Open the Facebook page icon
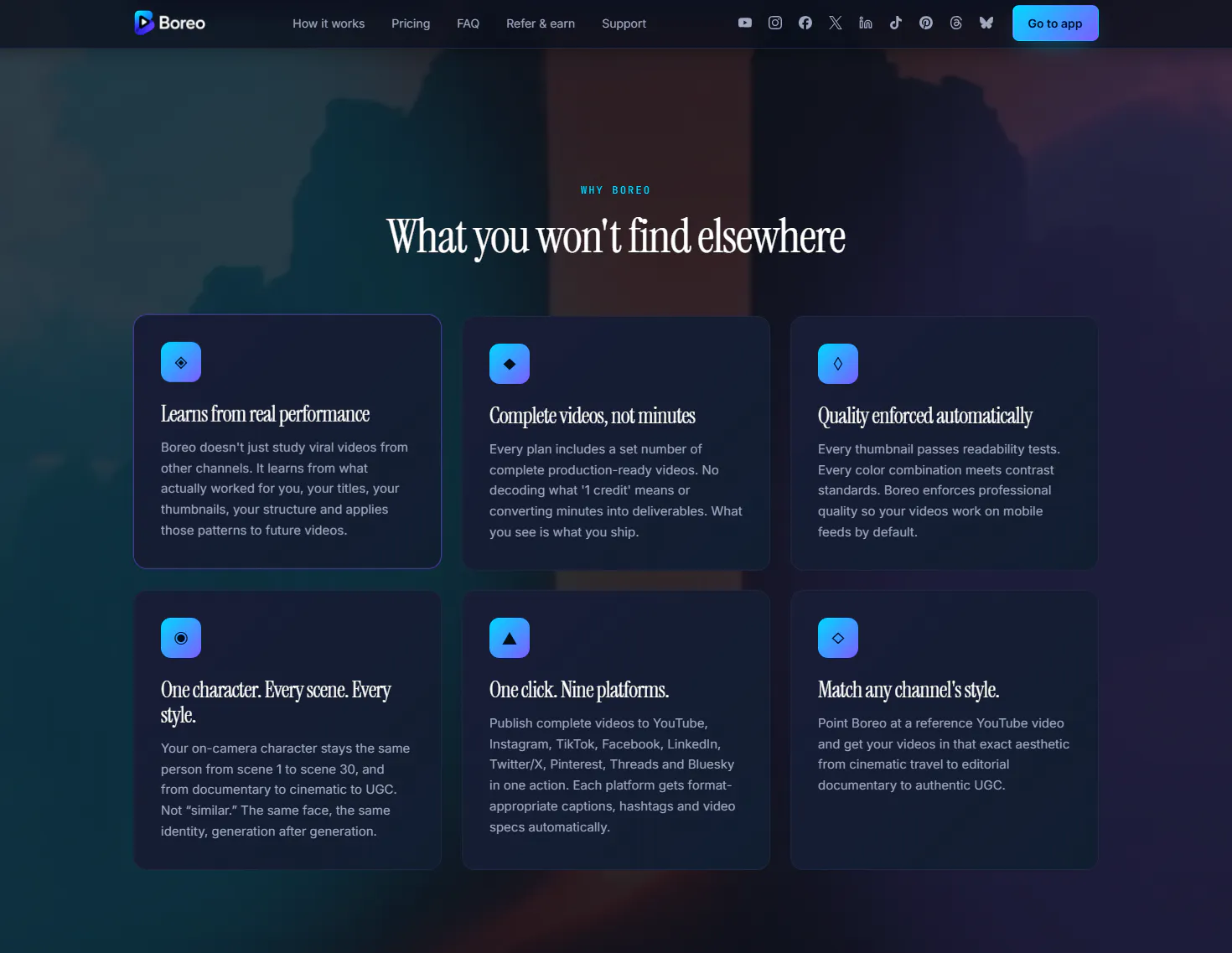Viewport: 1232px width, 953px height. point(805,23)
